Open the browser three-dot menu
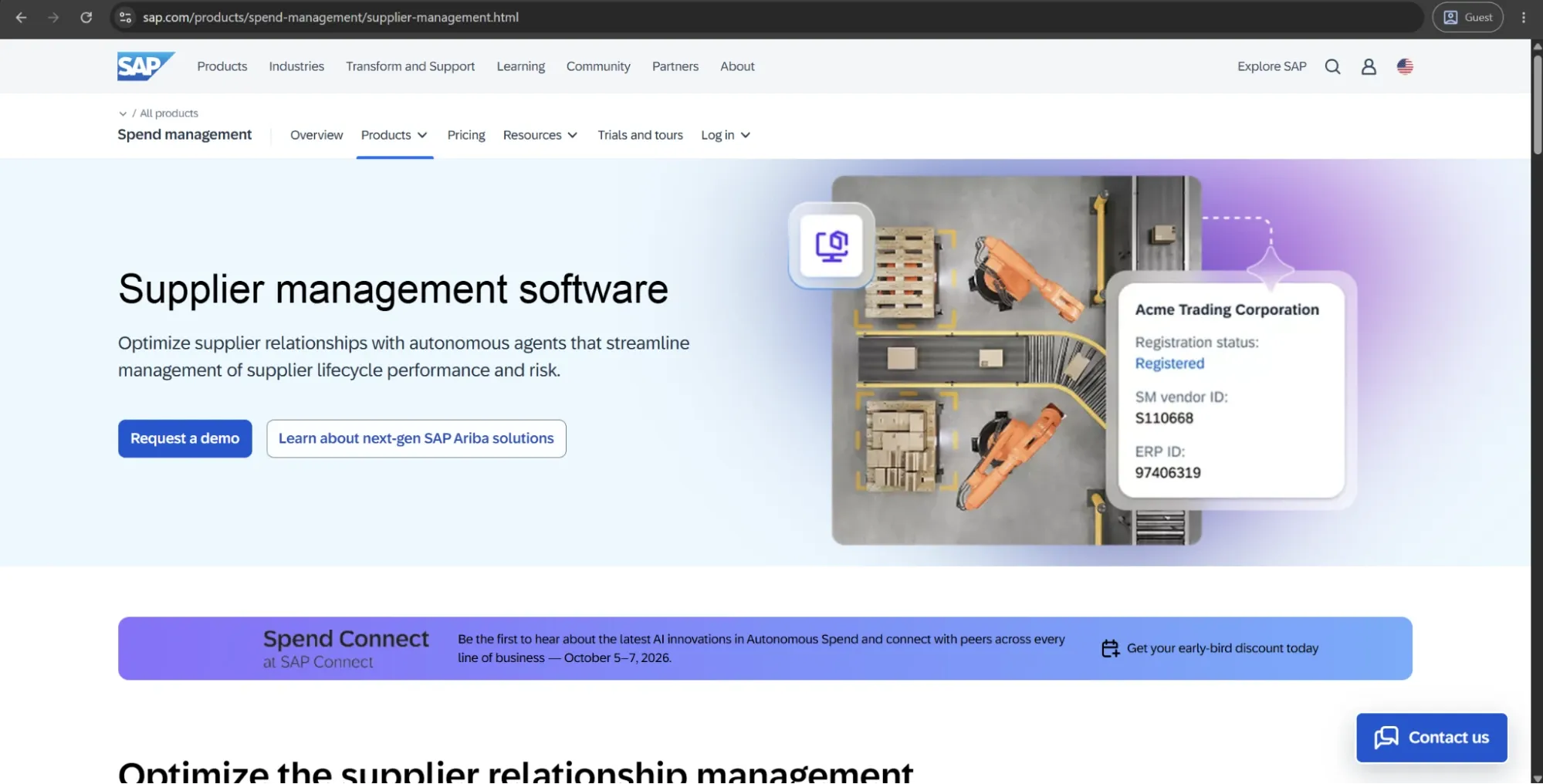This screenshot has width=1543, height=784. [x=1523, y=17]
